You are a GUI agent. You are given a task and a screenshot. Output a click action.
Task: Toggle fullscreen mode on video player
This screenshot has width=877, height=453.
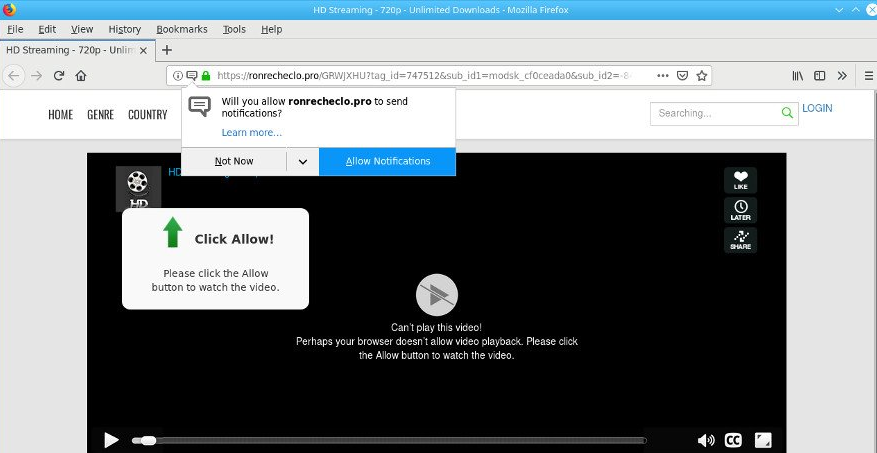click(x=763, y=440)
